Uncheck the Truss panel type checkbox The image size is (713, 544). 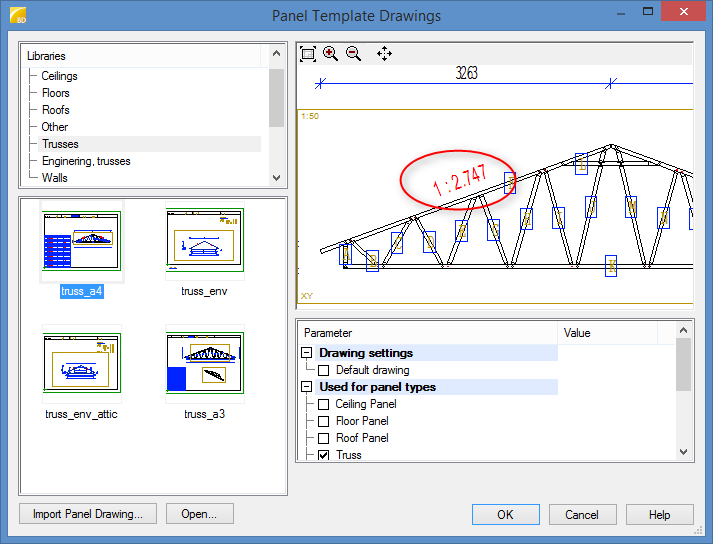(x=324, y=455)
